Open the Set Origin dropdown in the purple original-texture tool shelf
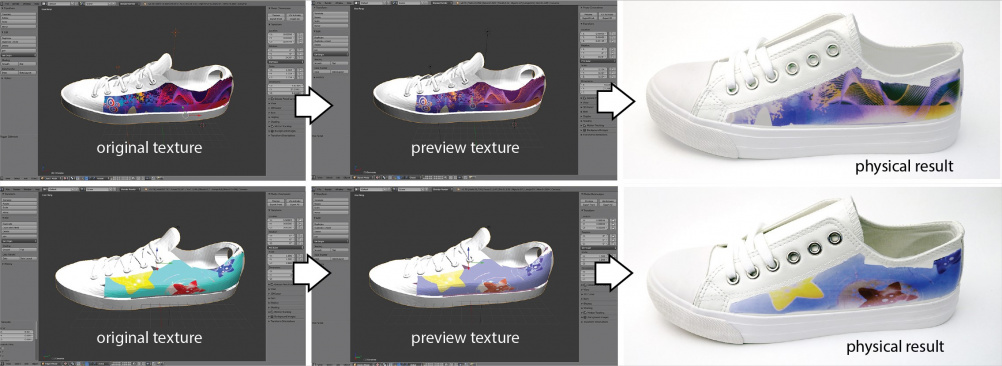 [19, 56]
